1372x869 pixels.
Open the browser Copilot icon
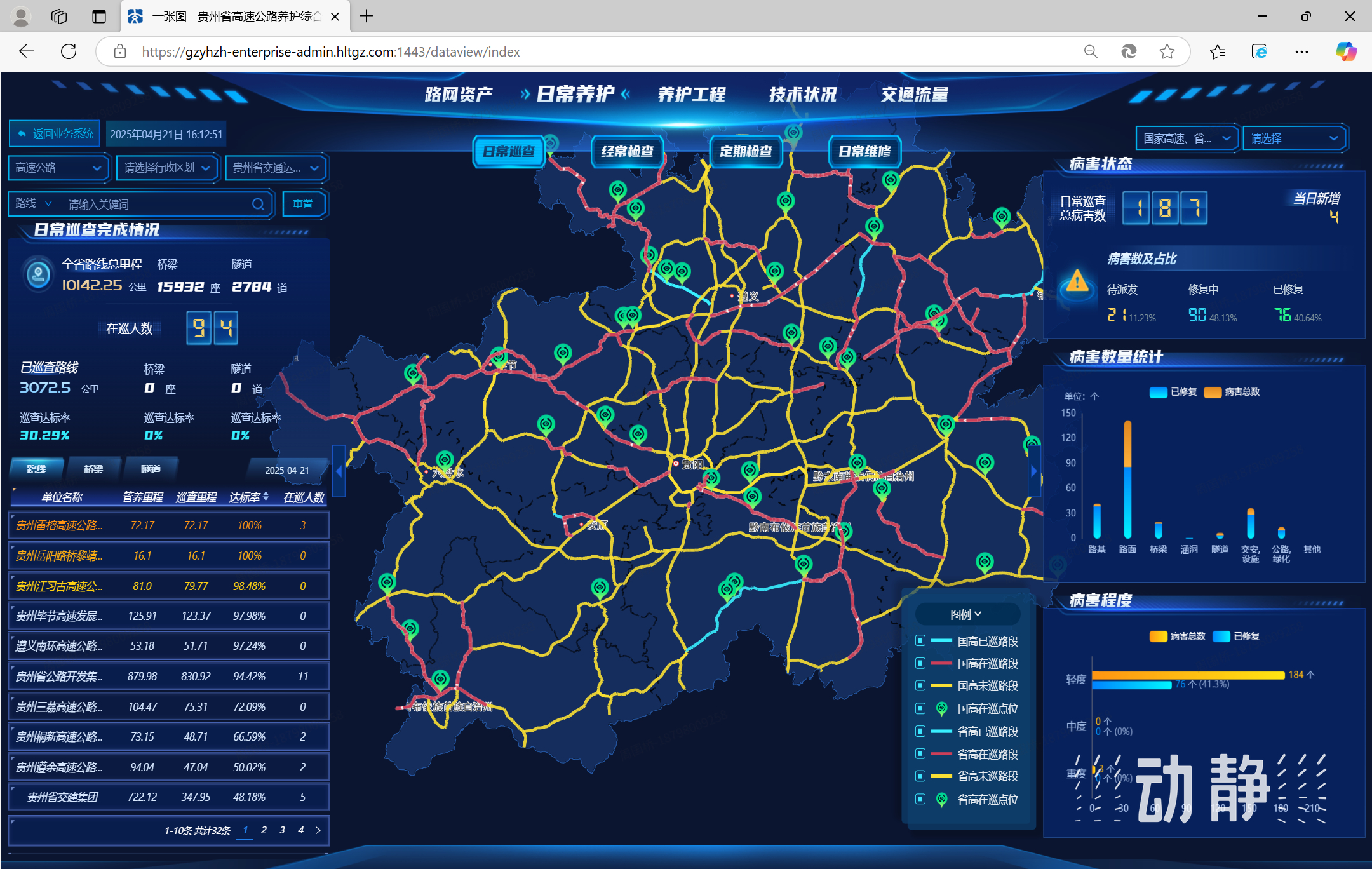tap(1345, 51)
